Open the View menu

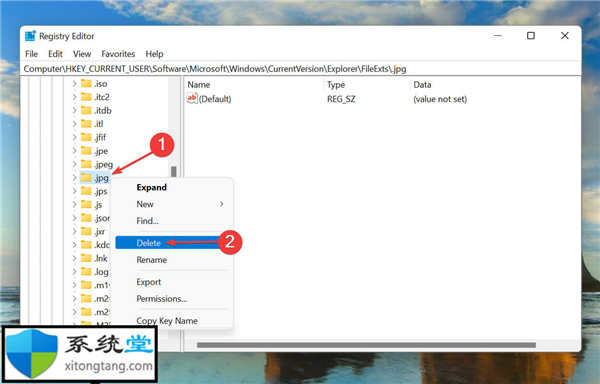click(82, 54)
